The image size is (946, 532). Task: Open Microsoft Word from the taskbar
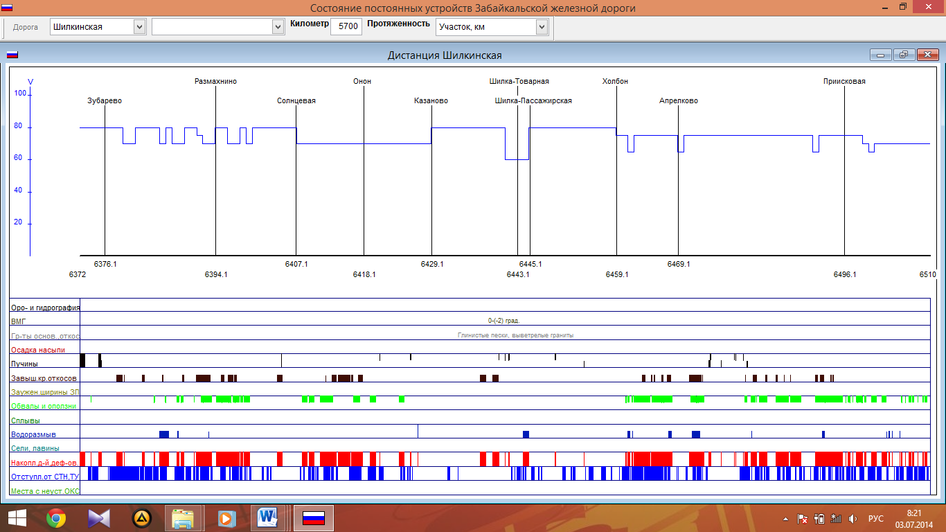[x=269, y=518]
